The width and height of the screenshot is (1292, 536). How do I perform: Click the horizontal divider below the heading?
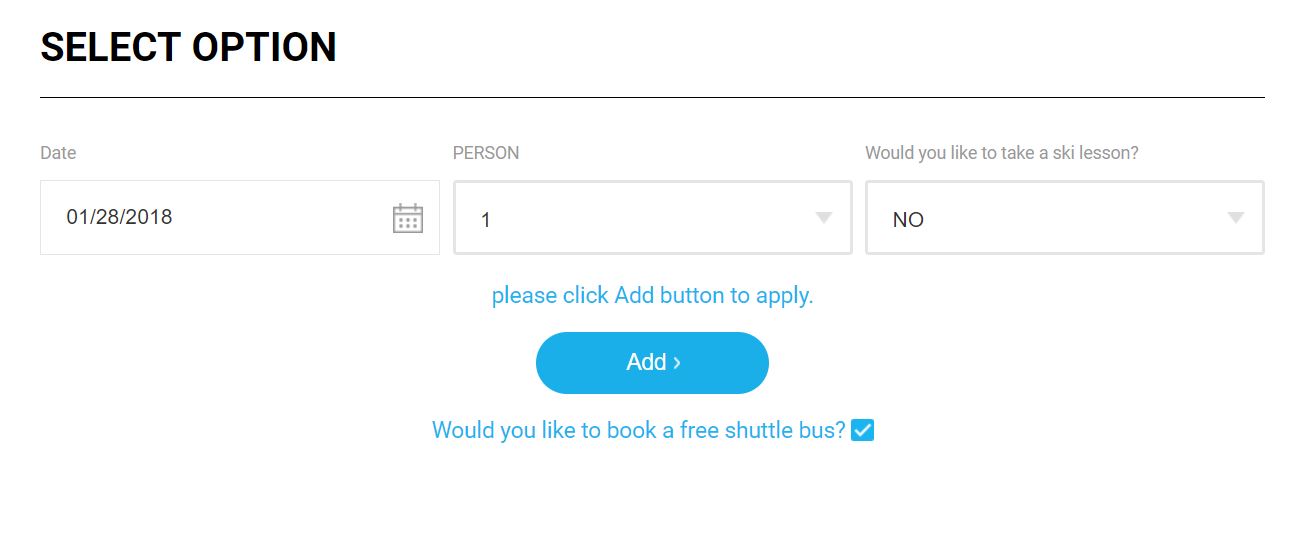[652, 97]
